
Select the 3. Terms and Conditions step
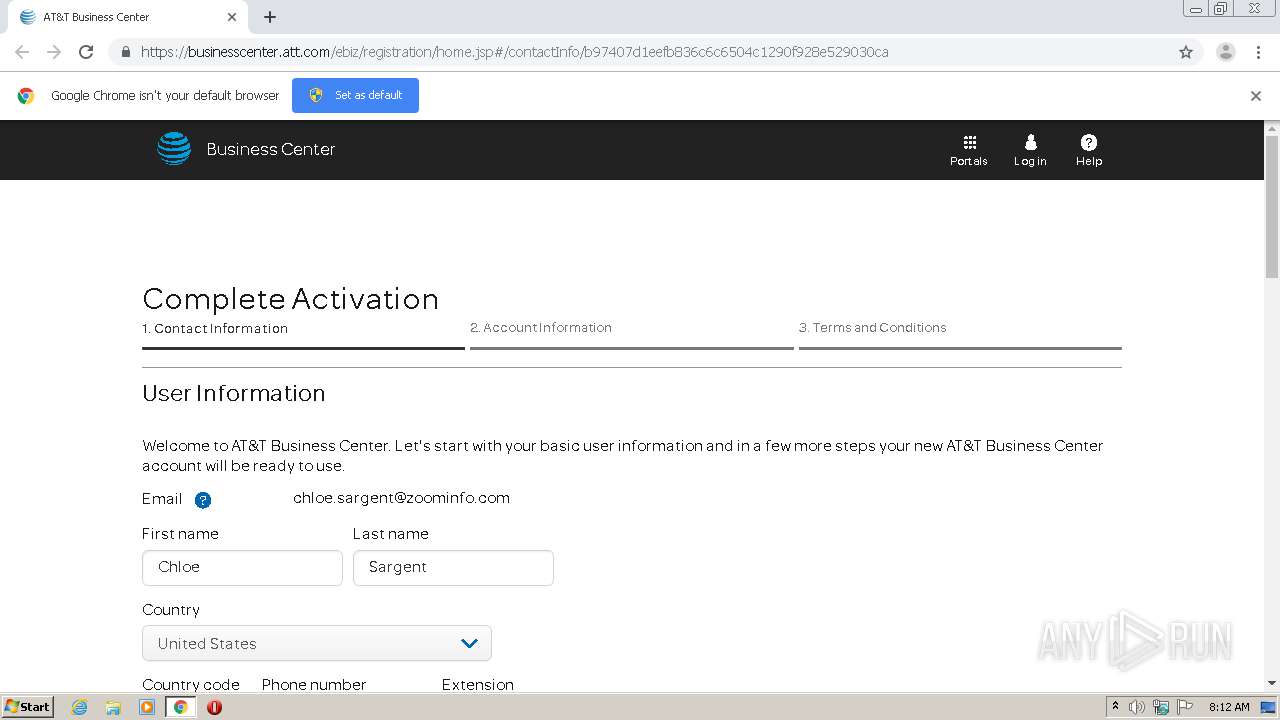pos(872,327)
